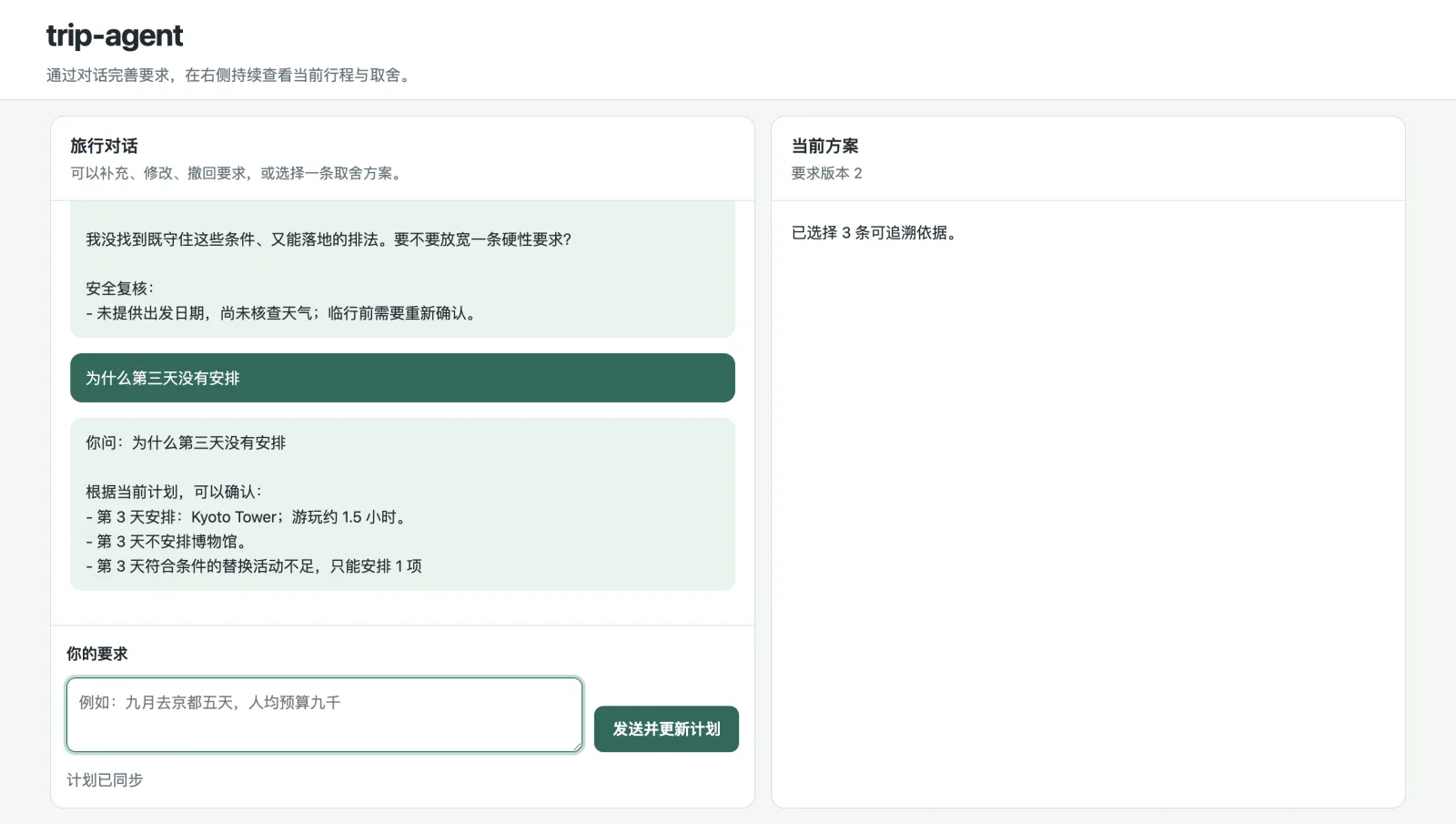The image size is (1456, 824).
Task: Click the line about 替换活动不足
Action: pos(254,566)
